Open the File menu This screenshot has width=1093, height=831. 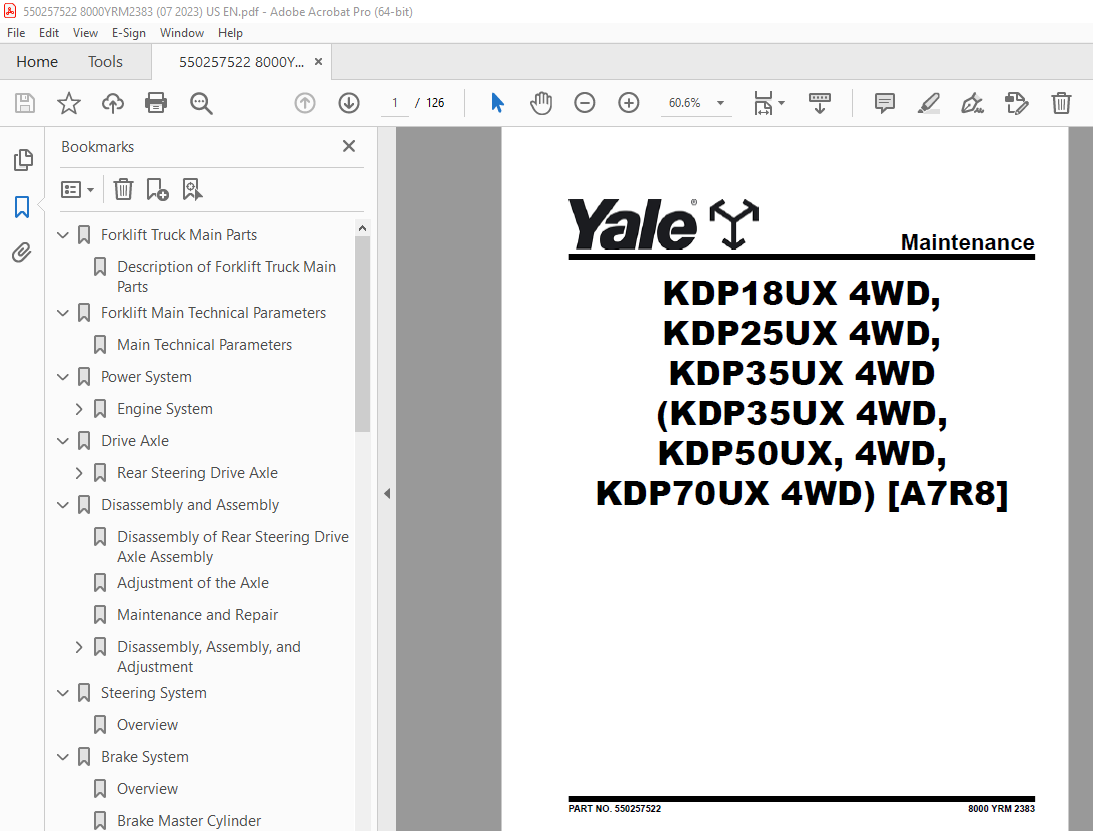[16, 33]
